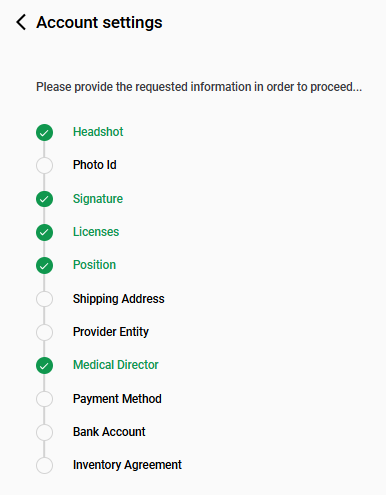Click the empty circle beside Provider Entity
The width and height of the screenshot is (386, 495).
[44, 332]
